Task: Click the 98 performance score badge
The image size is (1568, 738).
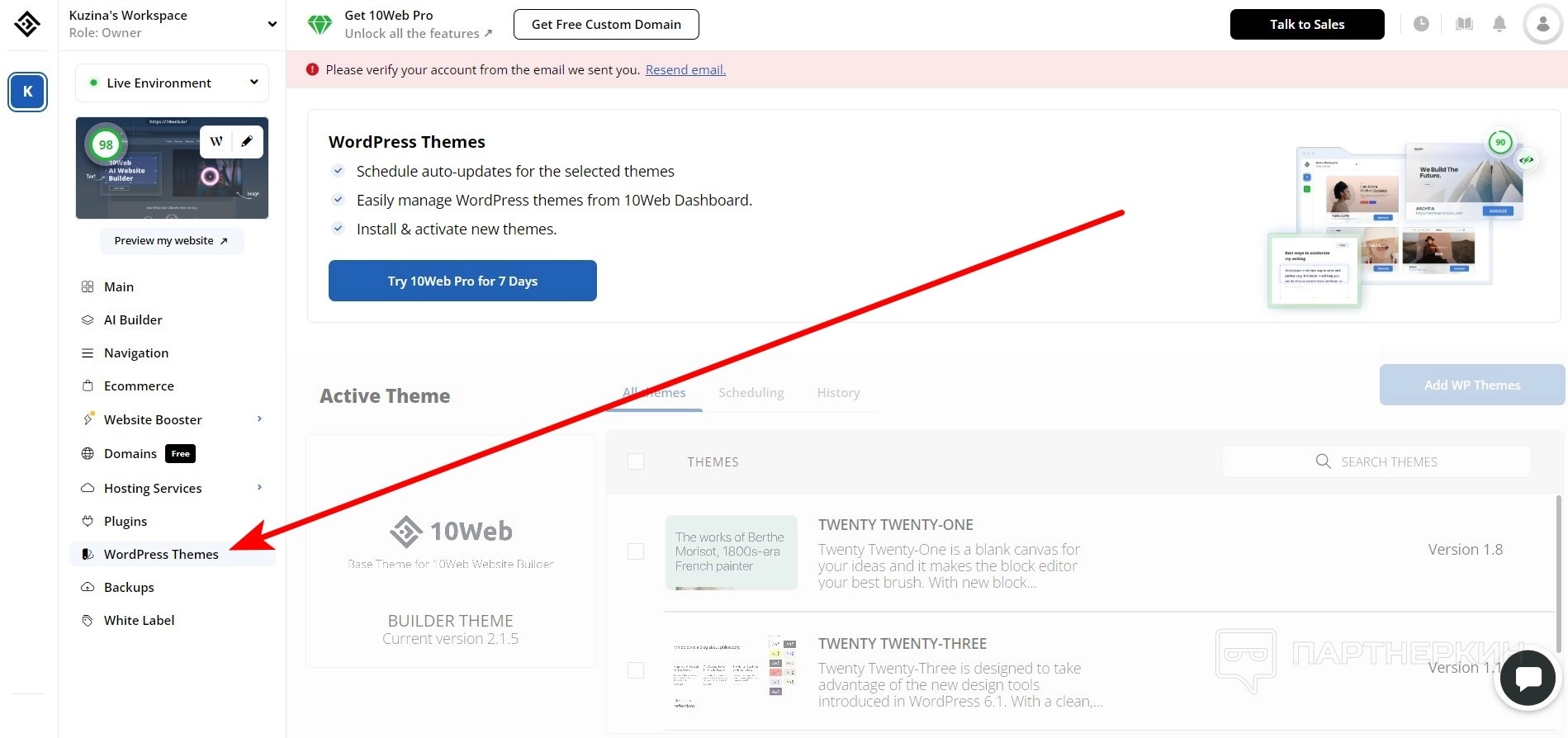Action: pos(106,144)
